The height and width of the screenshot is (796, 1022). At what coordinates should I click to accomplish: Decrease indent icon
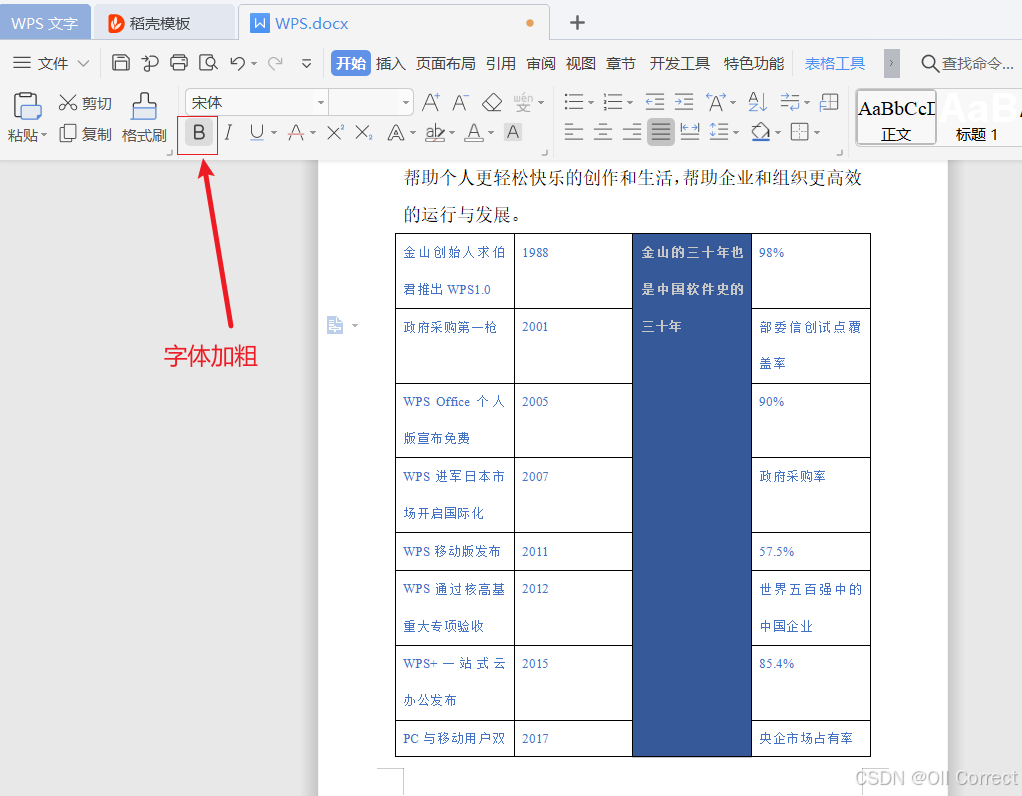654,102
